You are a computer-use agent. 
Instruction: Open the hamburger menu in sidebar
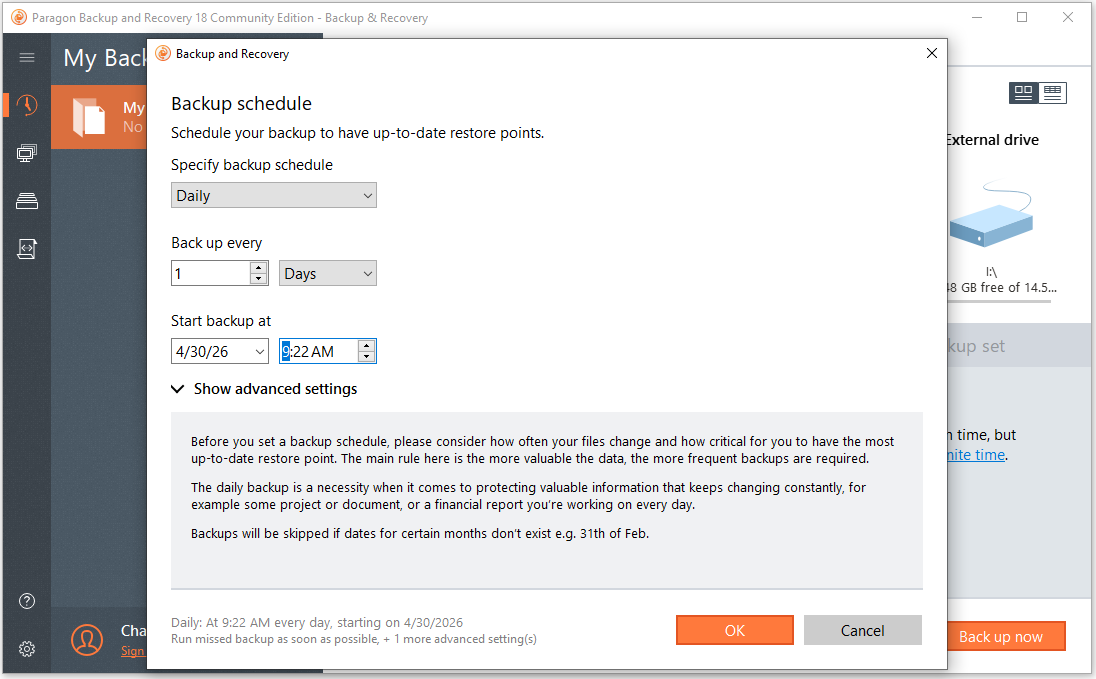27,57
